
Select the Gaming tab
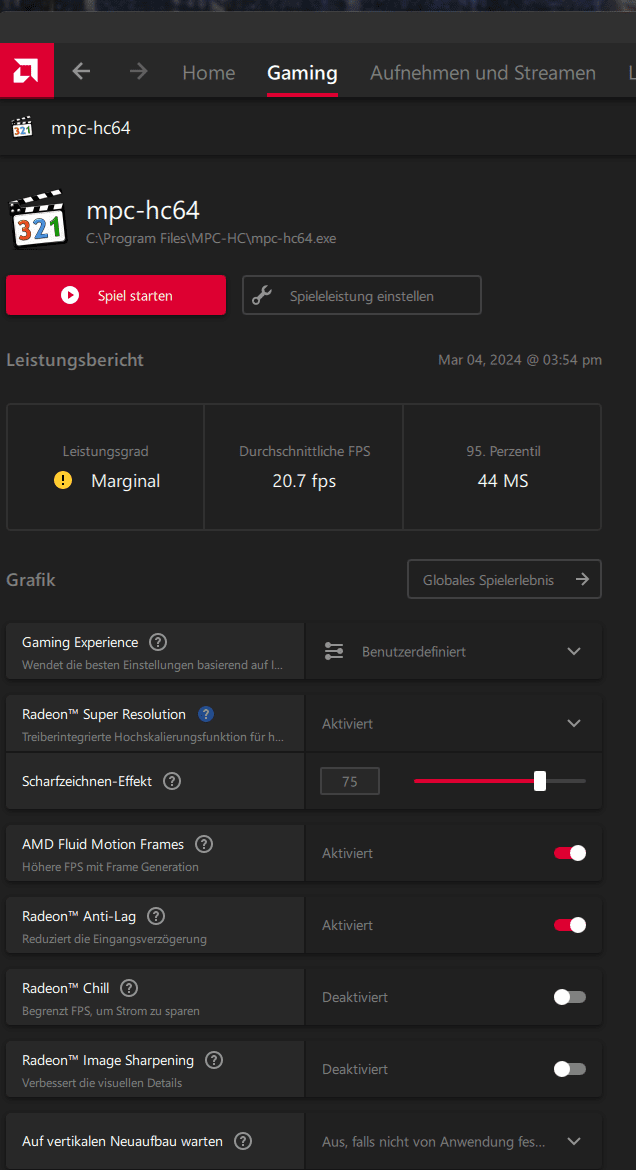click(302, 73)
